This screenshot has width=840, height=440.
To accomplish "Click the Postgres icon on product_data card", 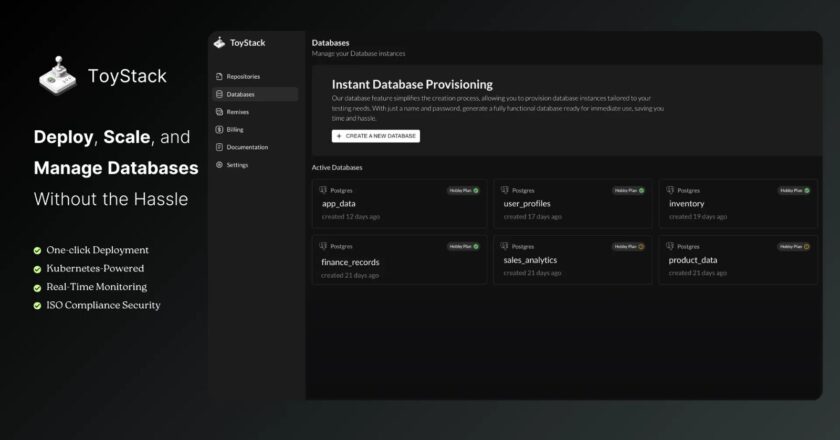I will tap(670, 246).
